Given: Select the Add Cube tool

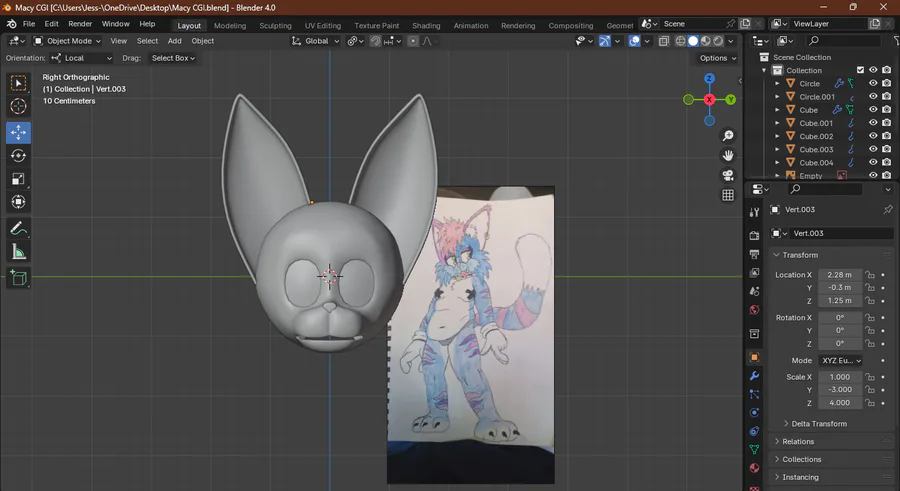Looking at the screenshot, I should [x=18, y=278].
